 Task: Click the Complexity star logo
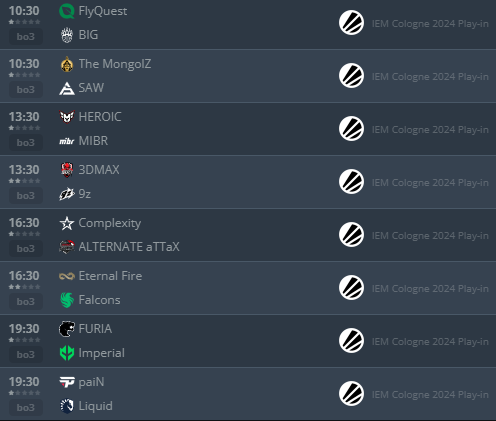(67, 223)
